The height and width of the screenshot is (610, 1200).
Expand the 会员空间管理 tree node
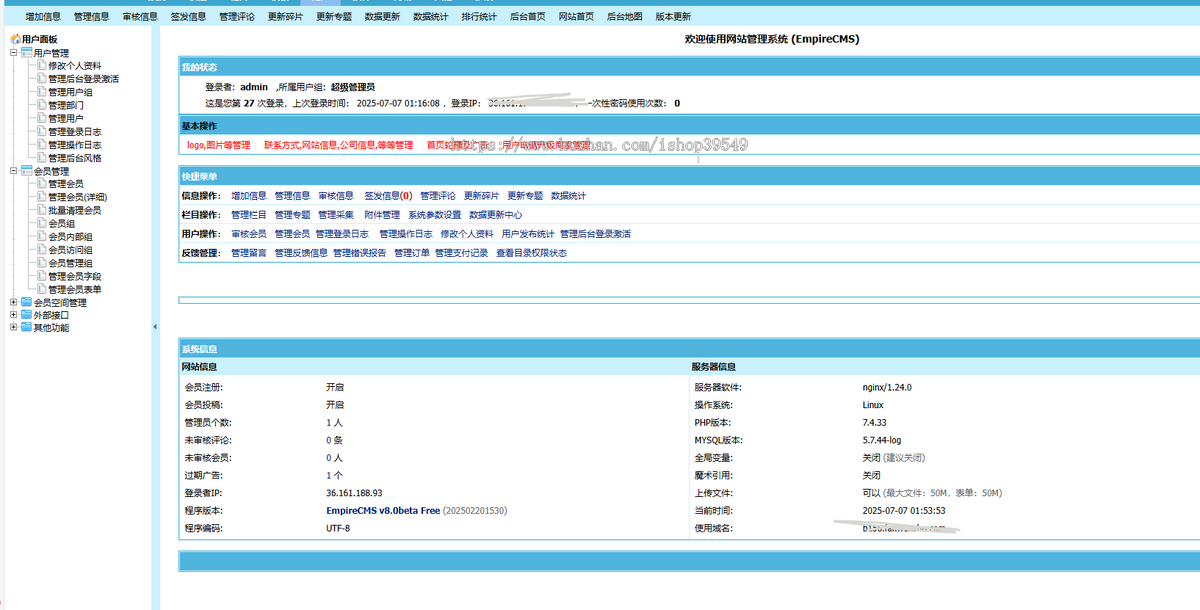(x=13, y=302)
